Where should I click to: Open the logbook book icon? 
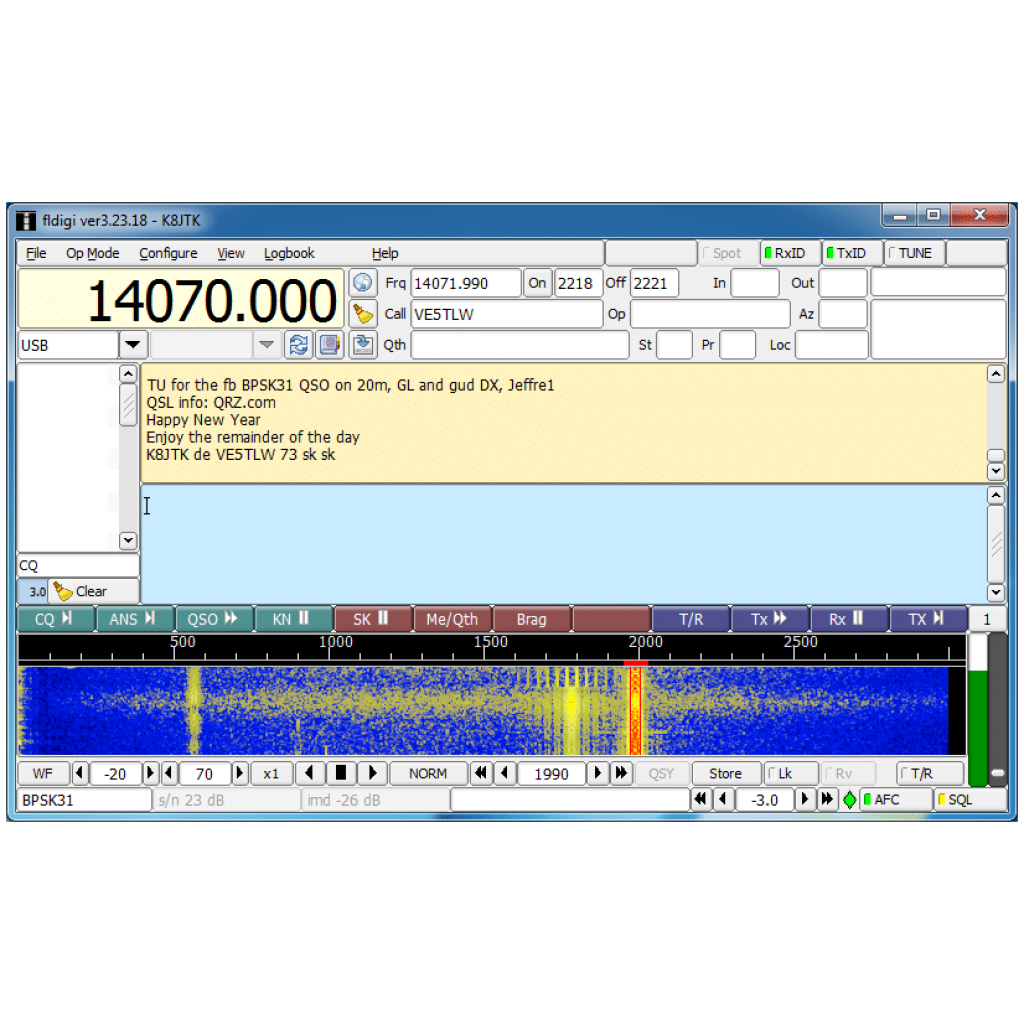tap(329, 344)
